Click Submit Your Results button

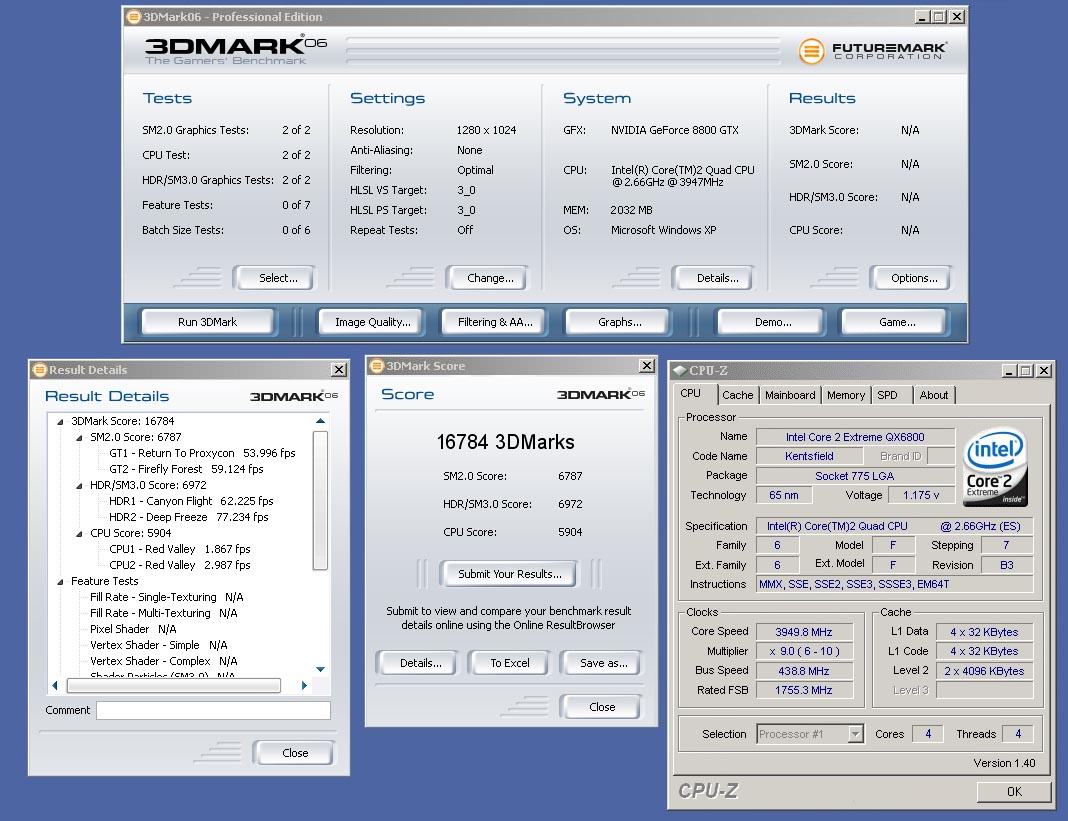[510, 574]
